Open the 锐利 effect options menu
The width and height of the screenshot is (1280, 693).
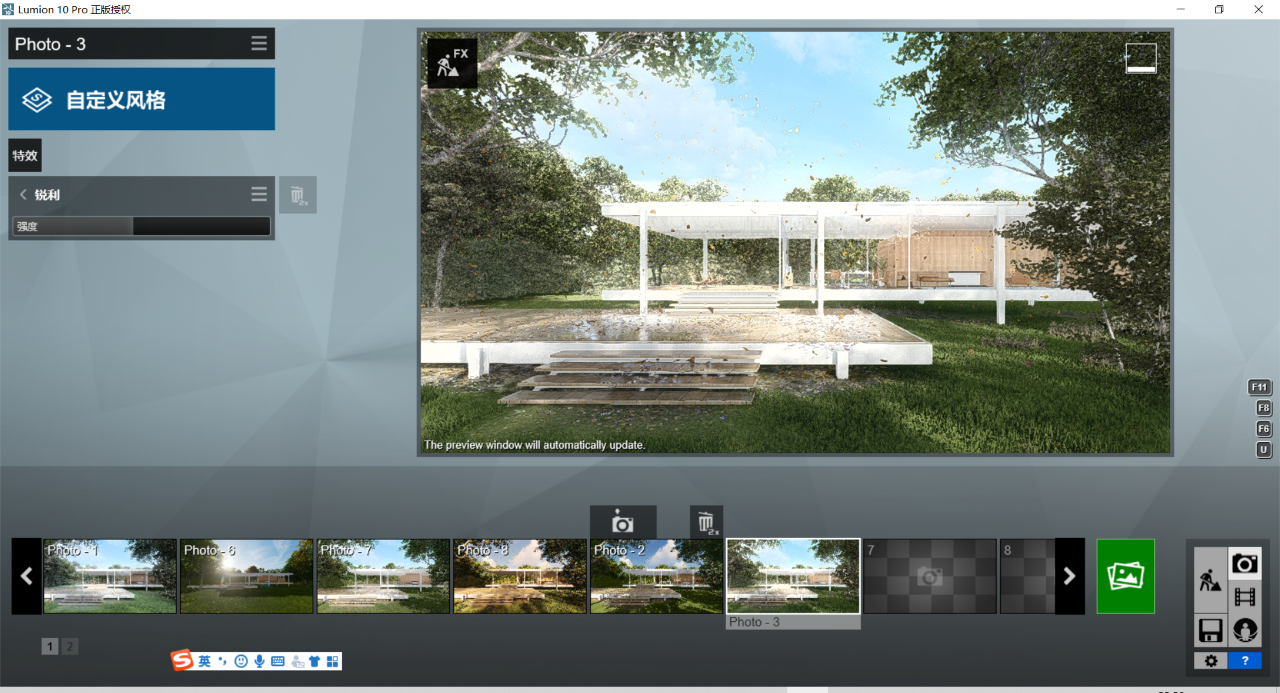tap(259, 195)
